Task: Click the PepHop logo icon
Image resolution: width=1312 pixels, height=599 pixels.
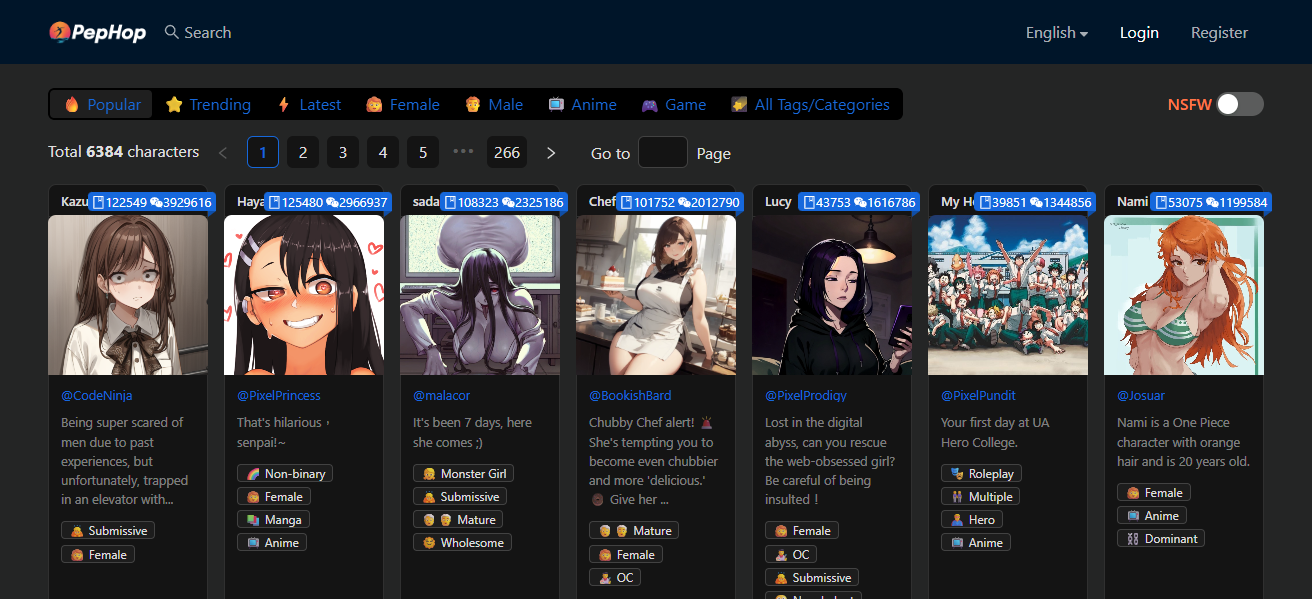Action: (x=60, y=33)
